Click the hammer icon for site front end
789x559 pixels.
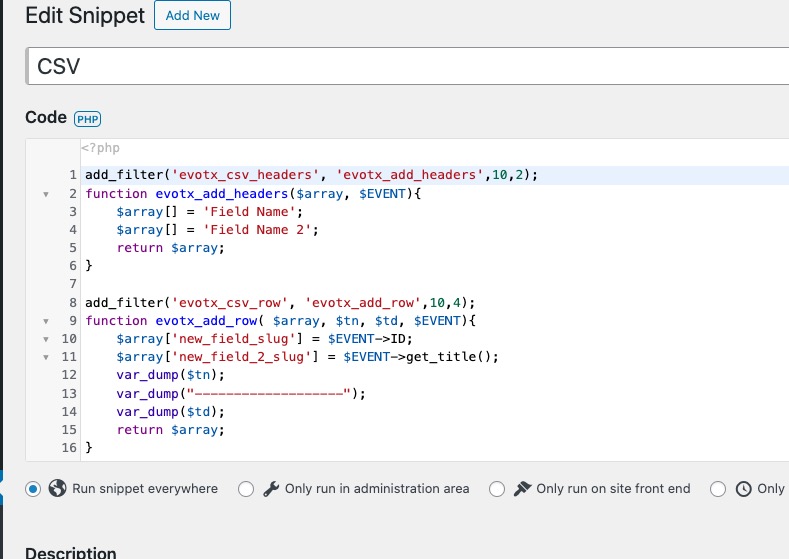pyautogui.click(x=522, y=489)
